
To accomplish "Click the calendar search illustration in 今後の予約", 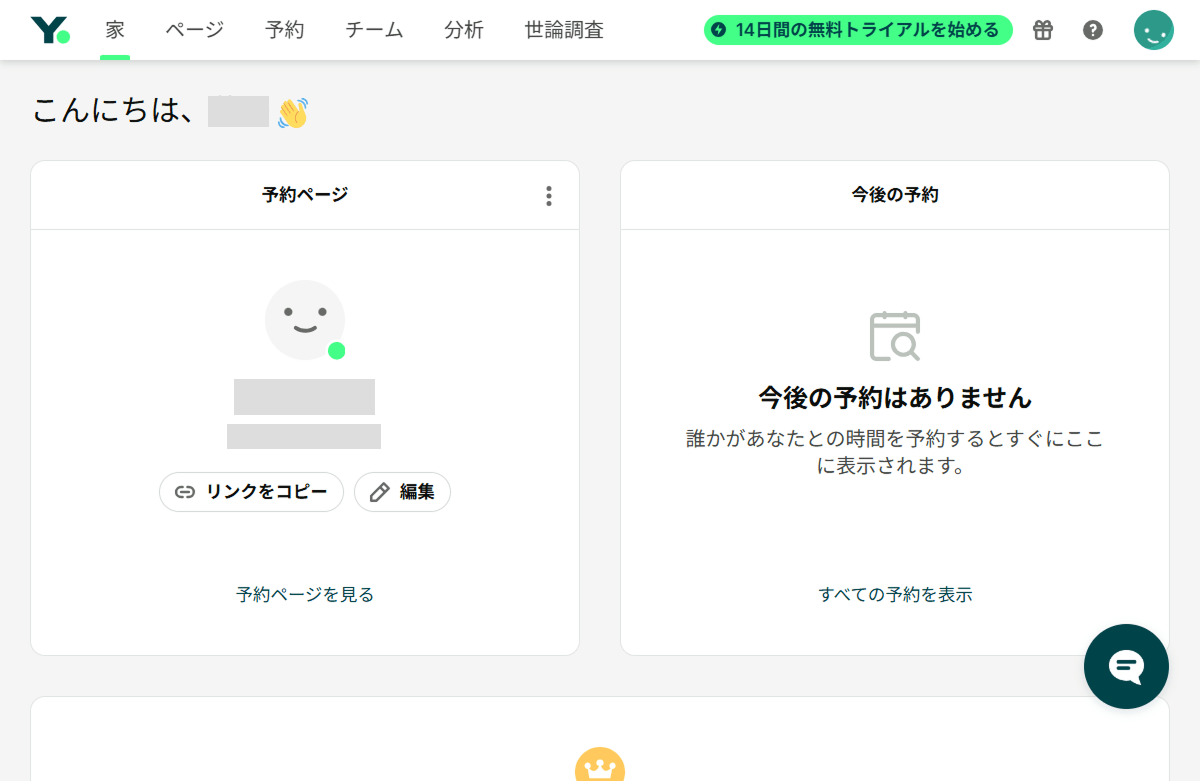I will click(895, 337).
